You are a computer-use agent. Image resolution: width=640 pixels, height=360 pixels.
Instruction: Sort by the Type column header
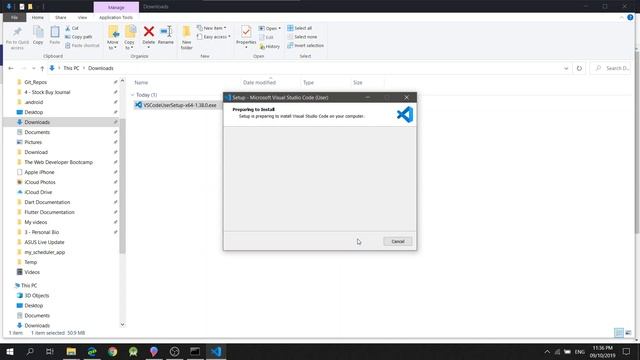pyautogui.click(x=308, y=82)
